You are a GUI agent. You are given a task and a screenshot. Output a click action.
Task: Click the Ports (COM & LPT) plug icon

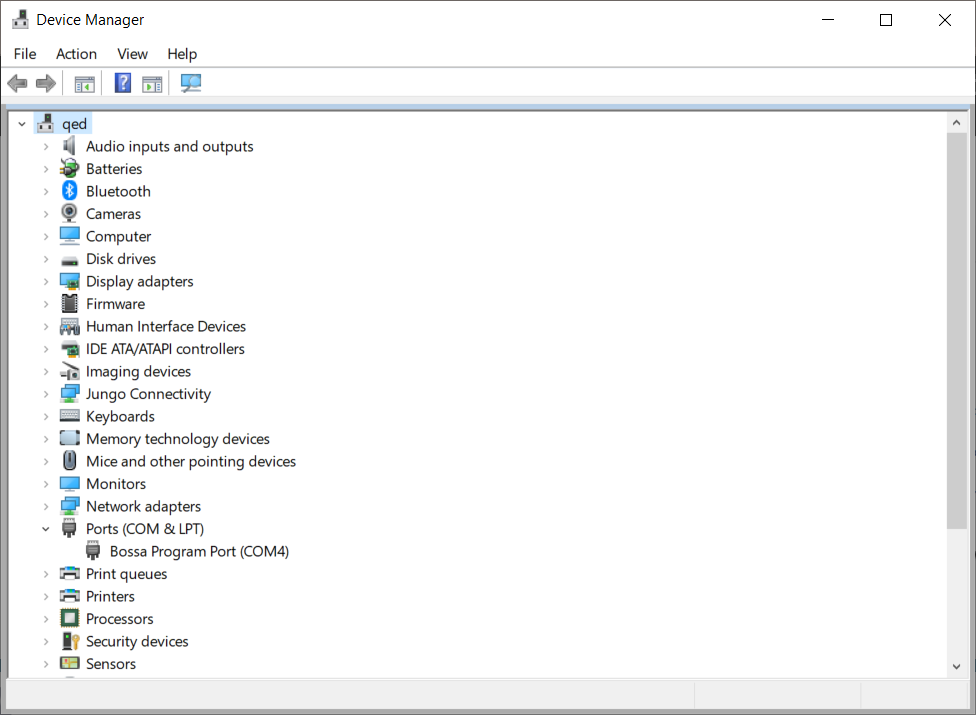69,528
